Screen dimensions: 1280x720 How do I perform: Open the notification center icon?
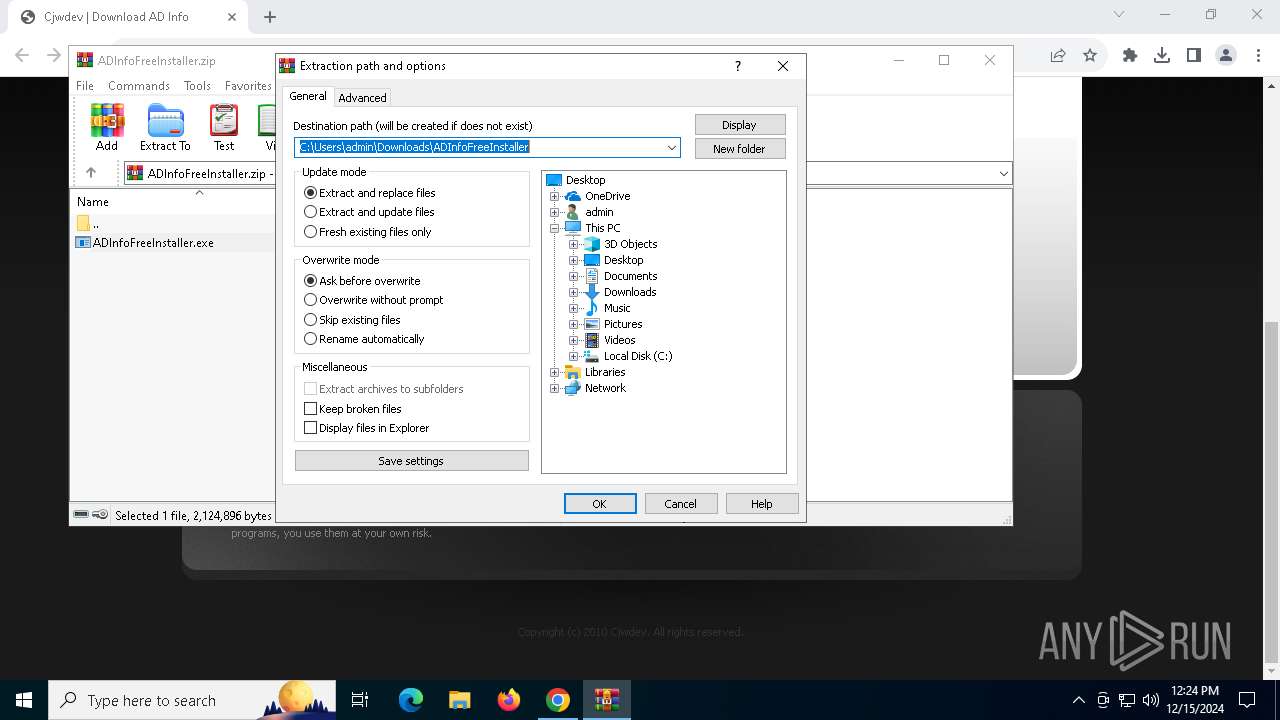(x=1247, y=700)
